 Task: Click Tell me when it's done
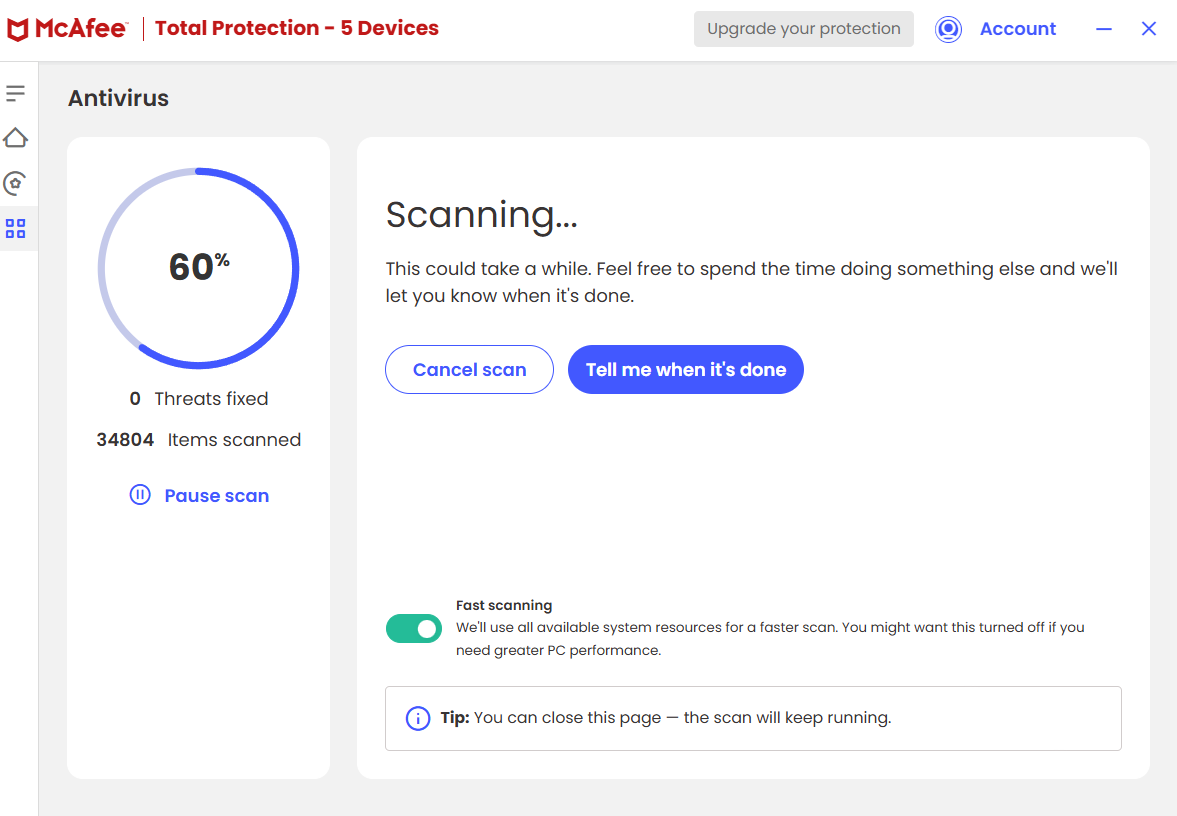click(x=686, y=370)
